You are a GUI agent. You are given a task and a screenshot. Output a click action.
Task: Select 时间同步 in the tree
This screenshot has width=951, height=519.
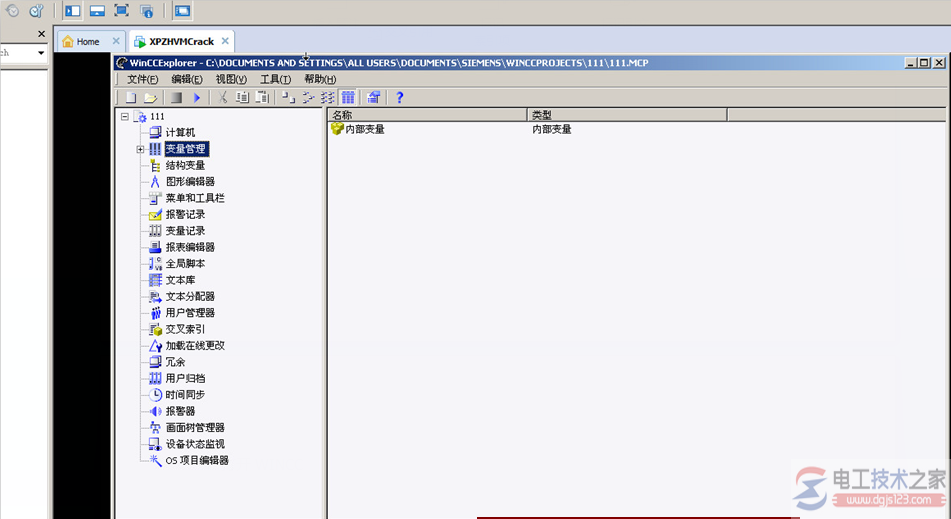185,394
